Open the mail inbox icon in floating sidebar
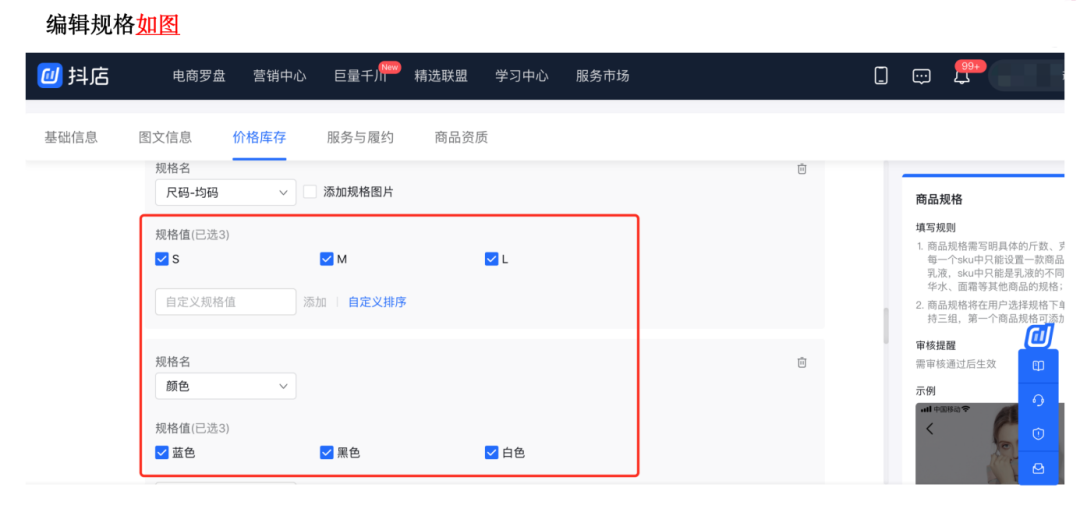Image resolution: width=1080 pixels, height=523 pixels. [x=1039, y=468]
